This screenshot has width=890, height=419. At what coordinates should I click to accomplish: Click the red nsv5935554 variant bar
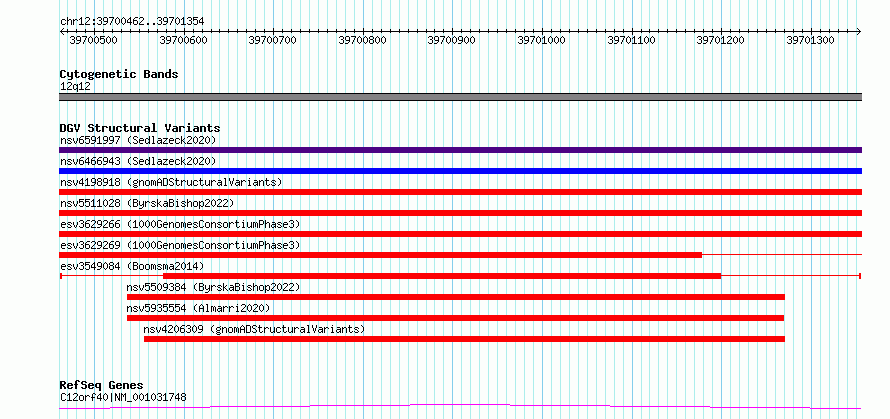point(455,318)
